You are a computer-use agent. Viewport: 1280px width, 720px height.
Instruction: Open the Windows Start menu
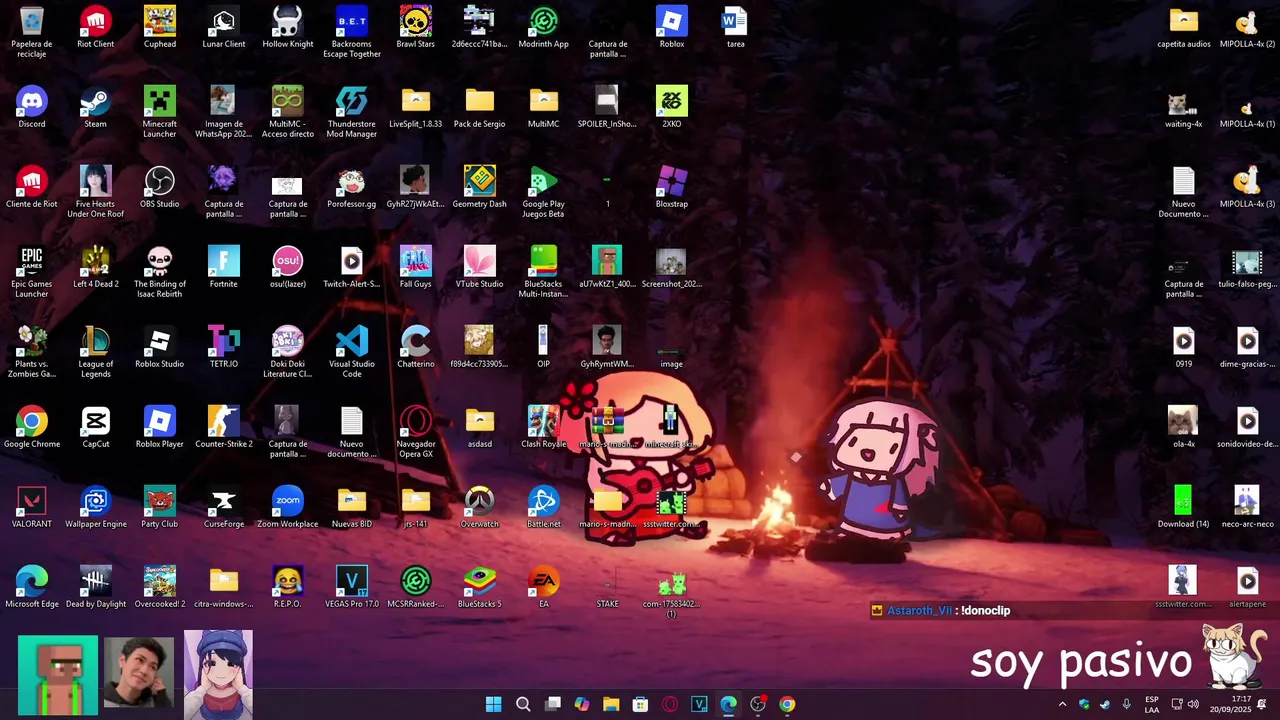click(x=494, y=704)
